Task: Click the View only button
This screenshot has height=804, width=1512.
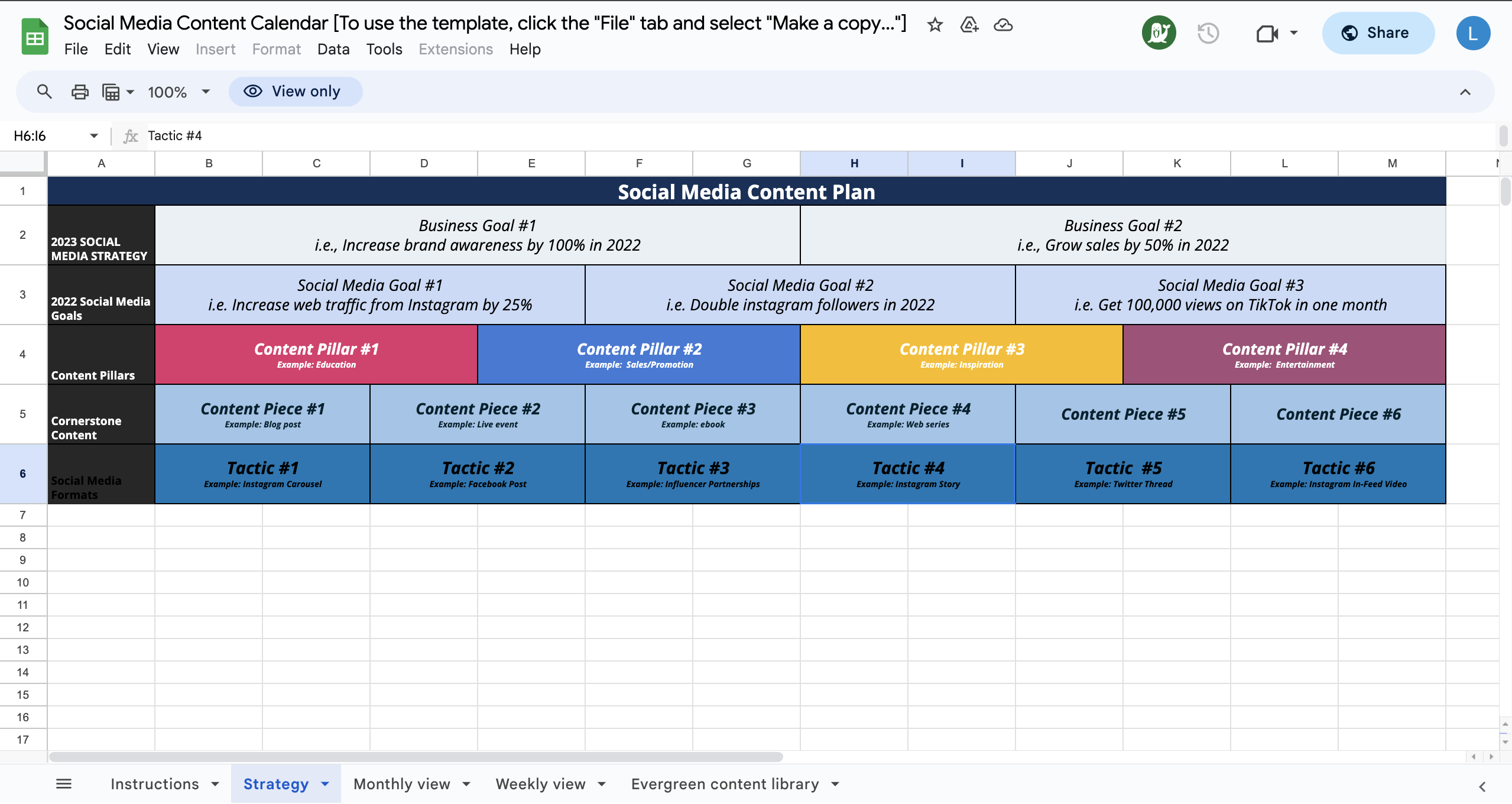Action: 294,91
